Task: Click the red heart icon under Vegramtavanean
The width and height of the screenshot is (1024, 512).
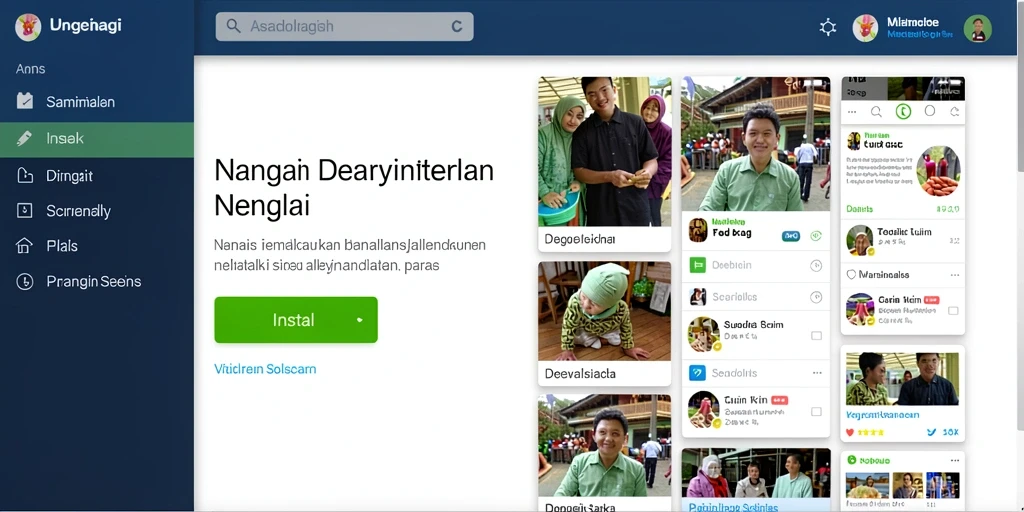Action: [x=850, y=432]
